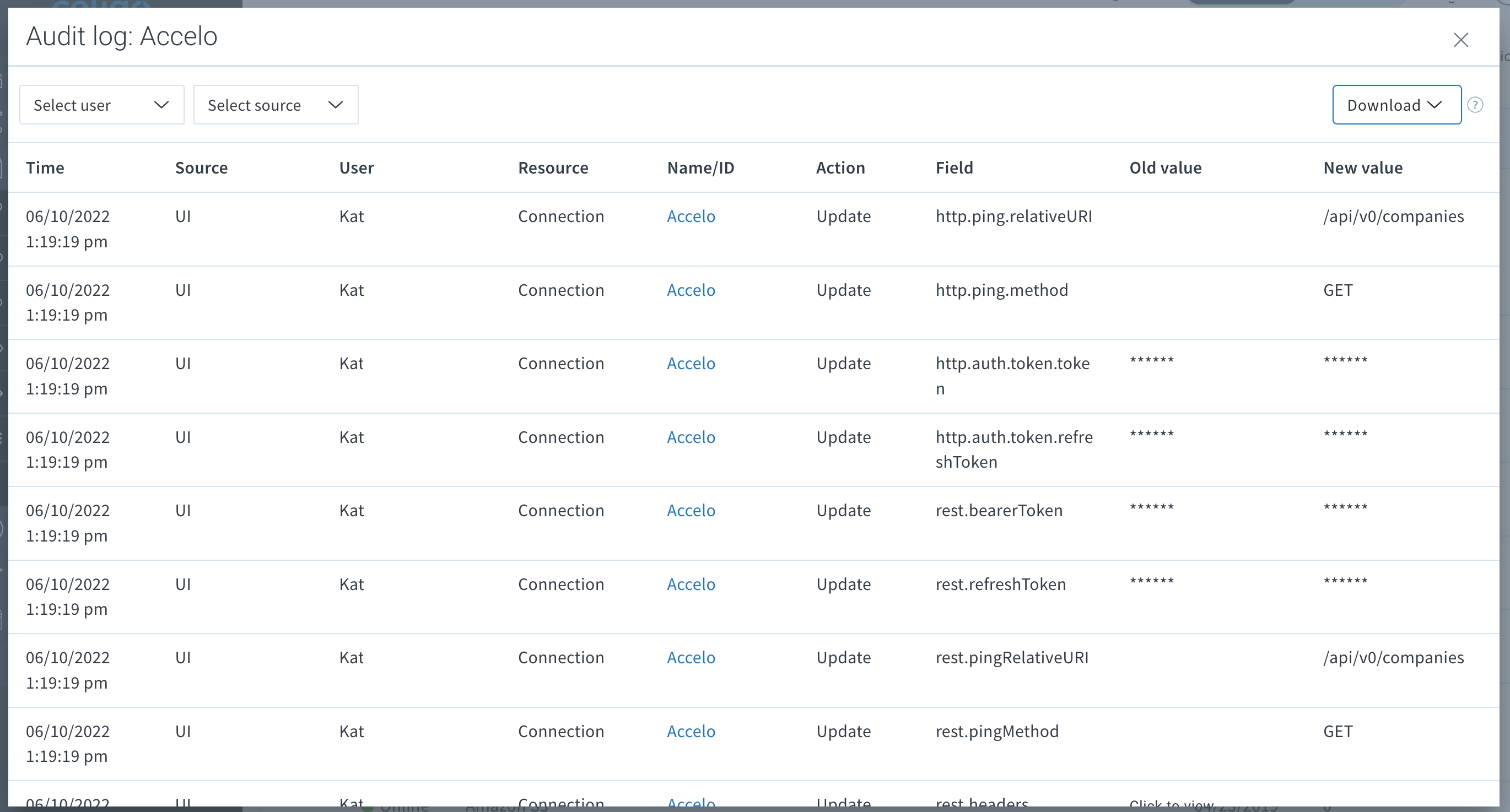Open the Select source dropdown
Screen dimensions: 1510x812
tap(276, 105)
